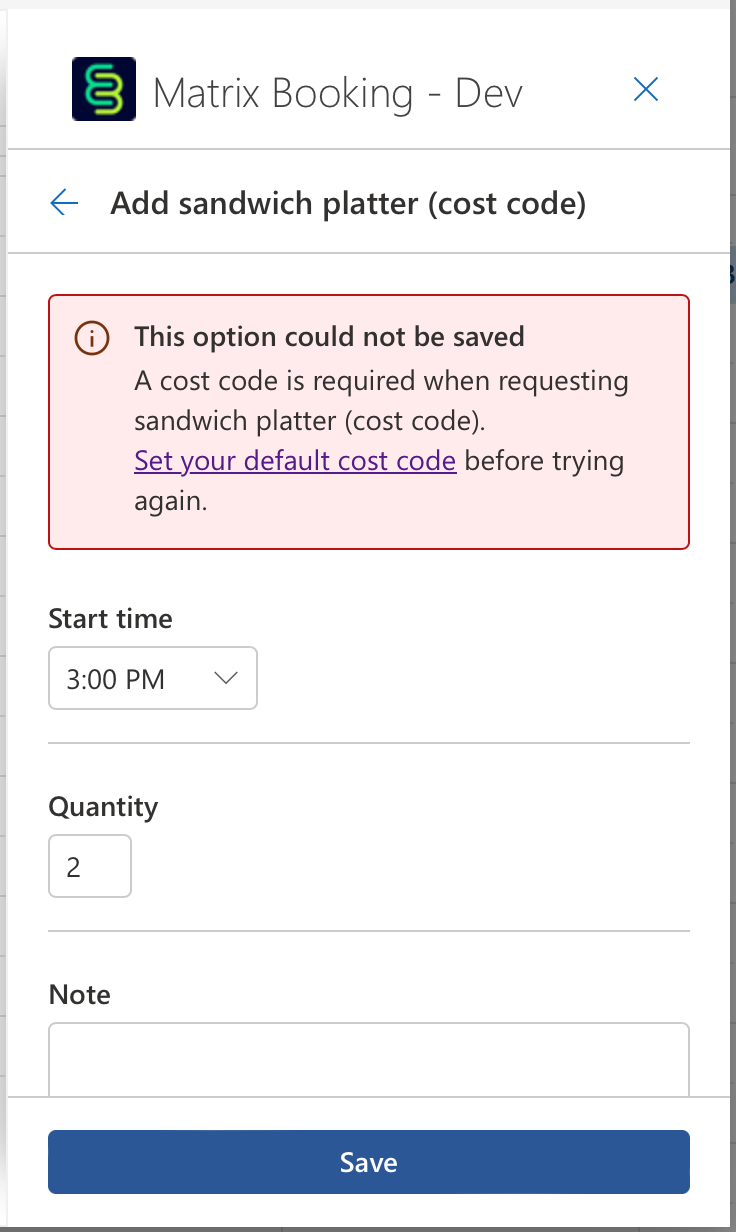The width and height of the screenshot is (736, 1232).
Task: Click the 'before trying again.' text in alert
Action: pos(544,462)
